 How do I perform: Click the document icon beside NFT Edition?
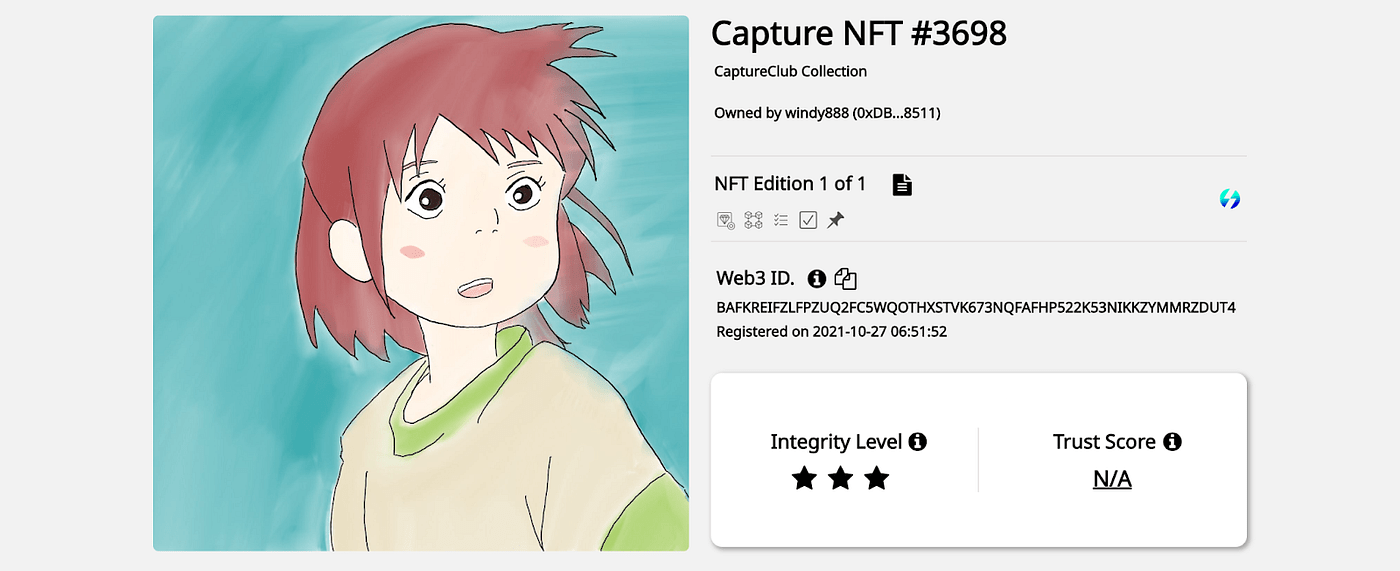click(x=902, y=185)
